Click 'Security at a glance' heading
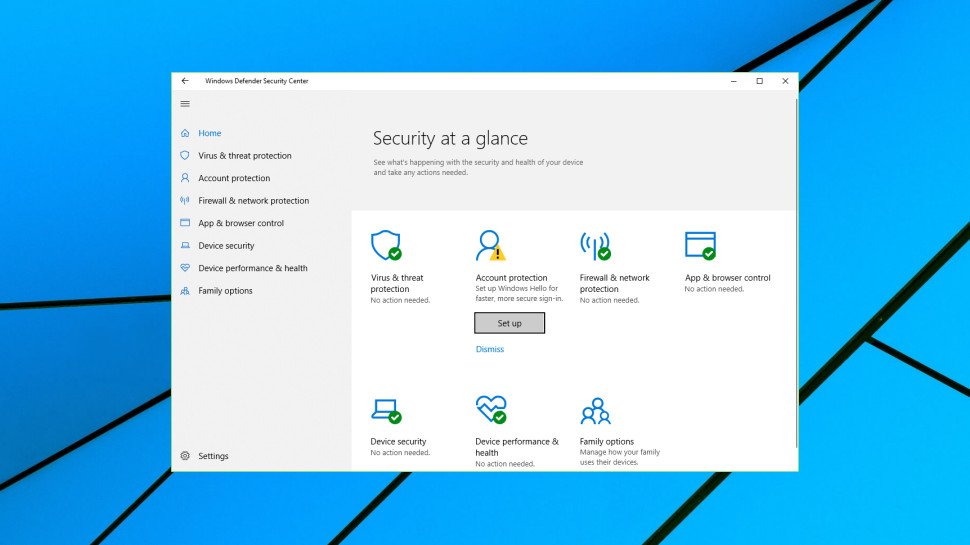This screenshot has height=545, width=970. point(450,138)
